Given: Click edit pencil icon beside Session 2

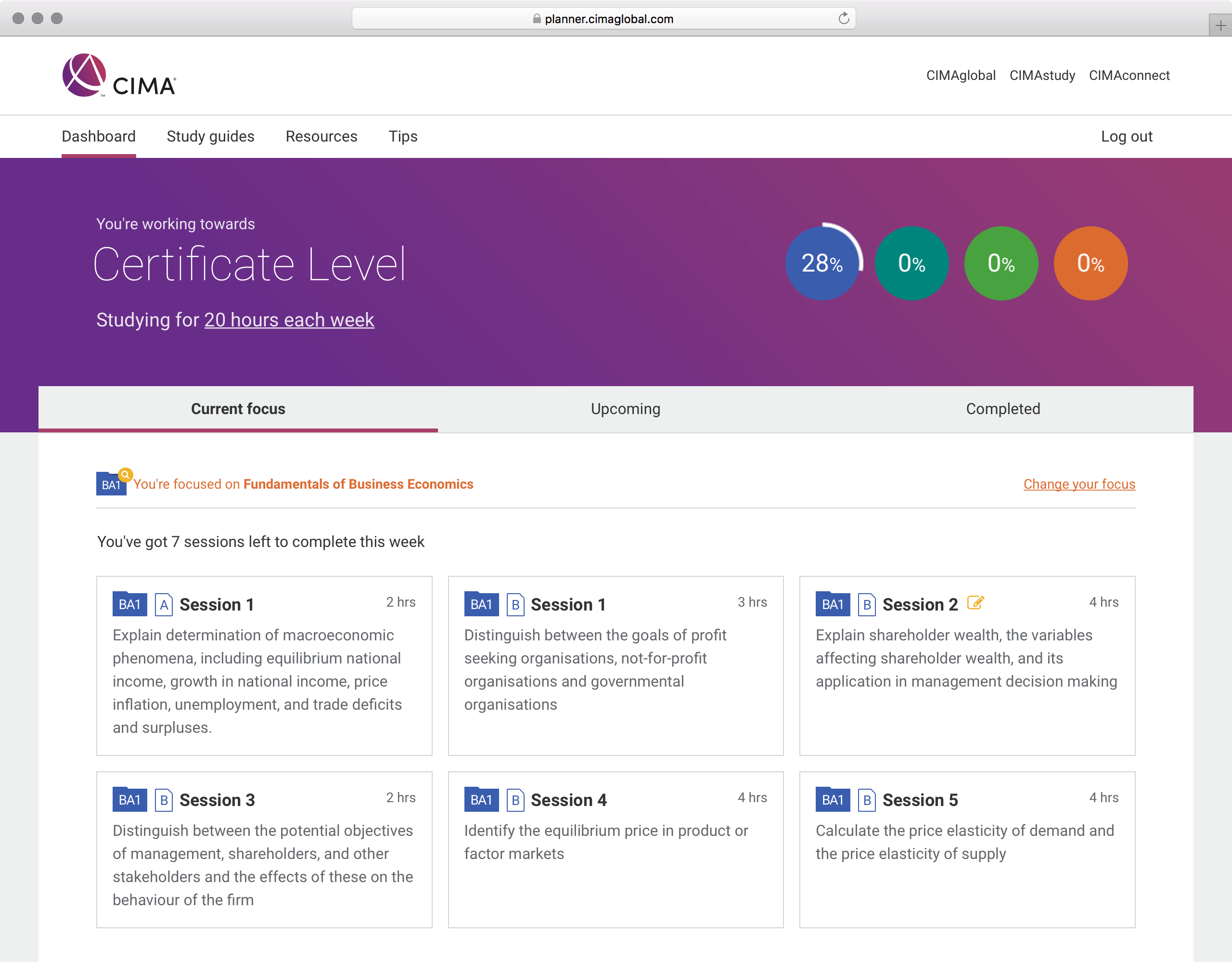Looking at the screenshot, I should [x=975, y=603].
